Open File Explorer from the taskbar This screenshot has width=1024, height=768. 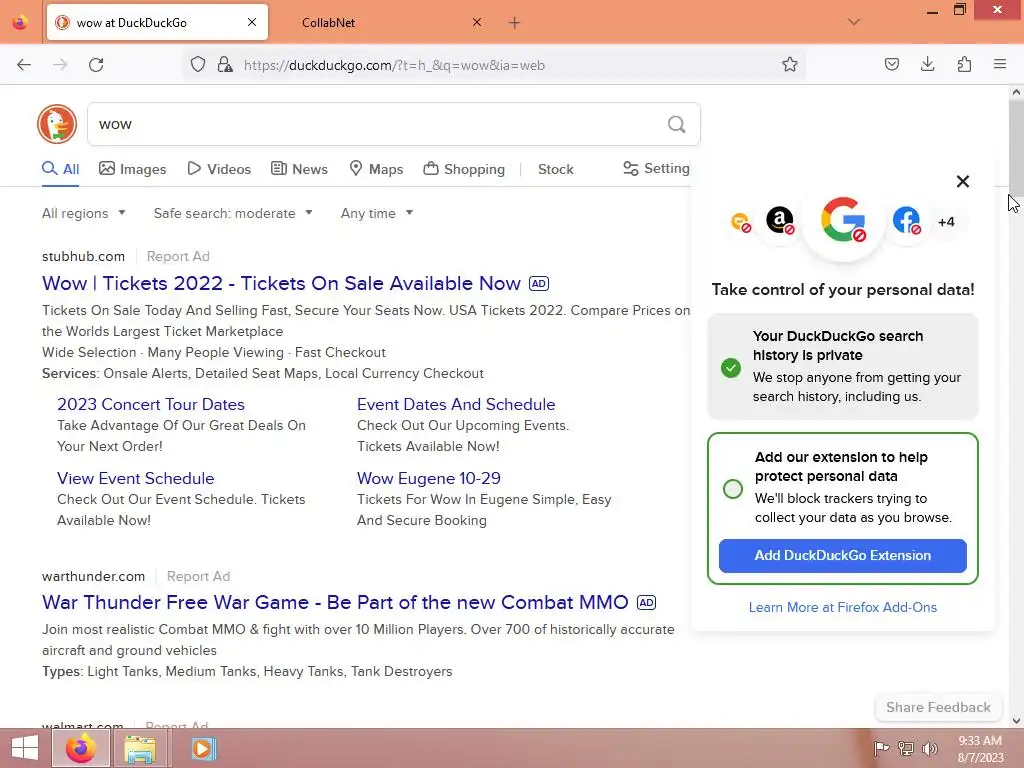tap(140, 748)
